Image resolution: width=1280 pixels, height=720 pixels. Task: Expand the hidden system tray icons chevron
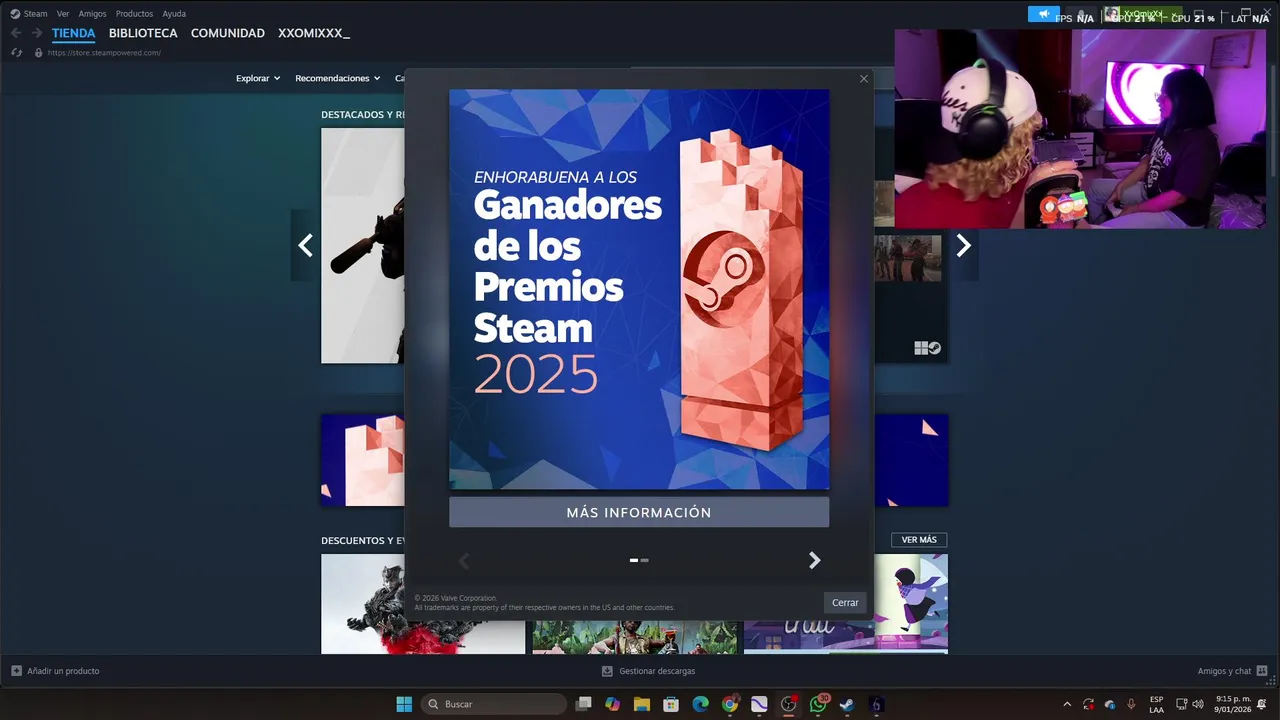[x=1067, y=704]
